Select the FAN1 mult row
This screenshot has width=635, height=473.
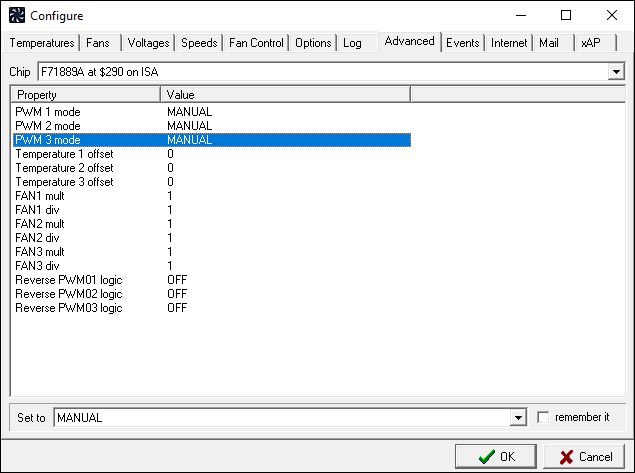click(212, 196)
